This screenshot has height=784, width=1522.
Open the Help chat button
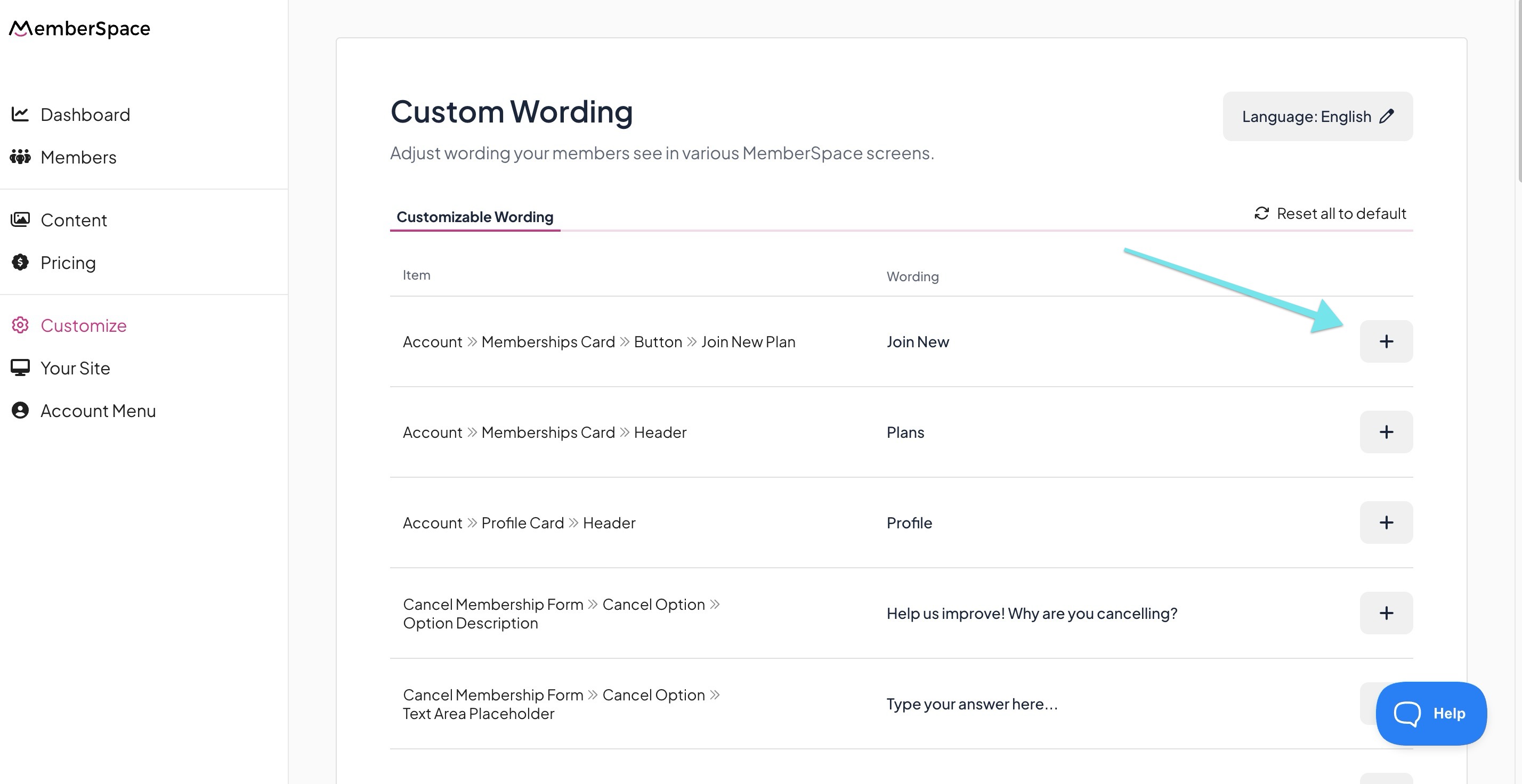[1431, 713]
